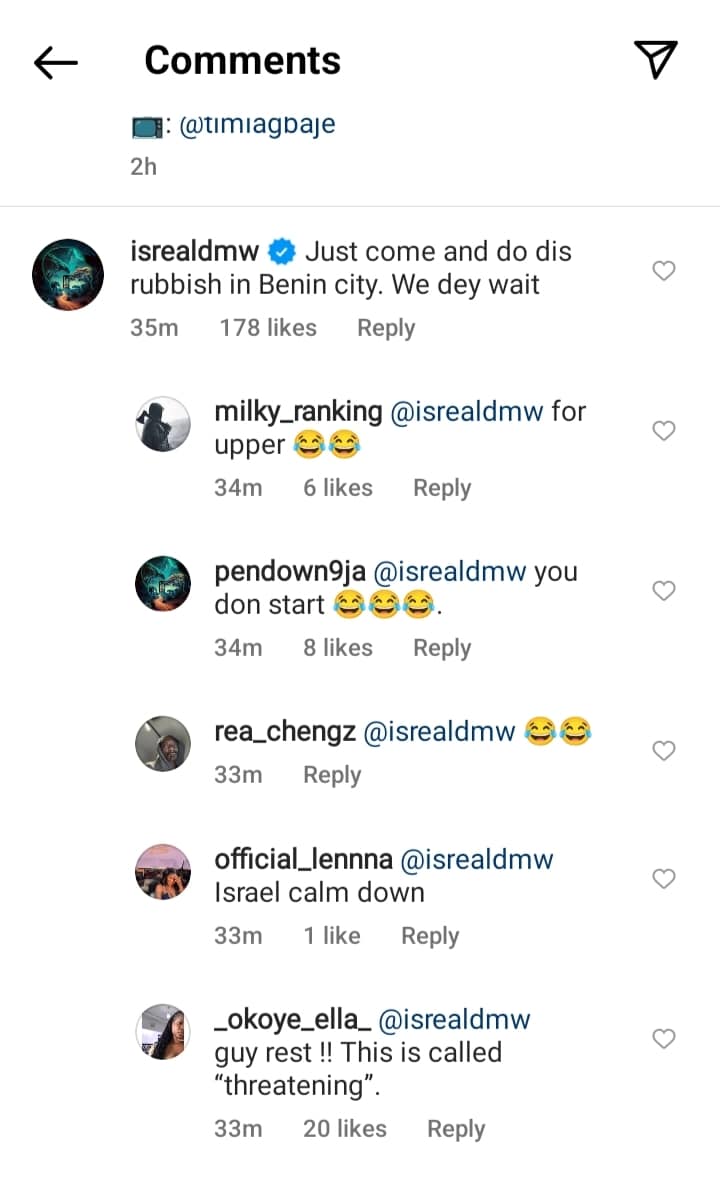
Task: Tap the back arrow icon
Action: point(56,62)
